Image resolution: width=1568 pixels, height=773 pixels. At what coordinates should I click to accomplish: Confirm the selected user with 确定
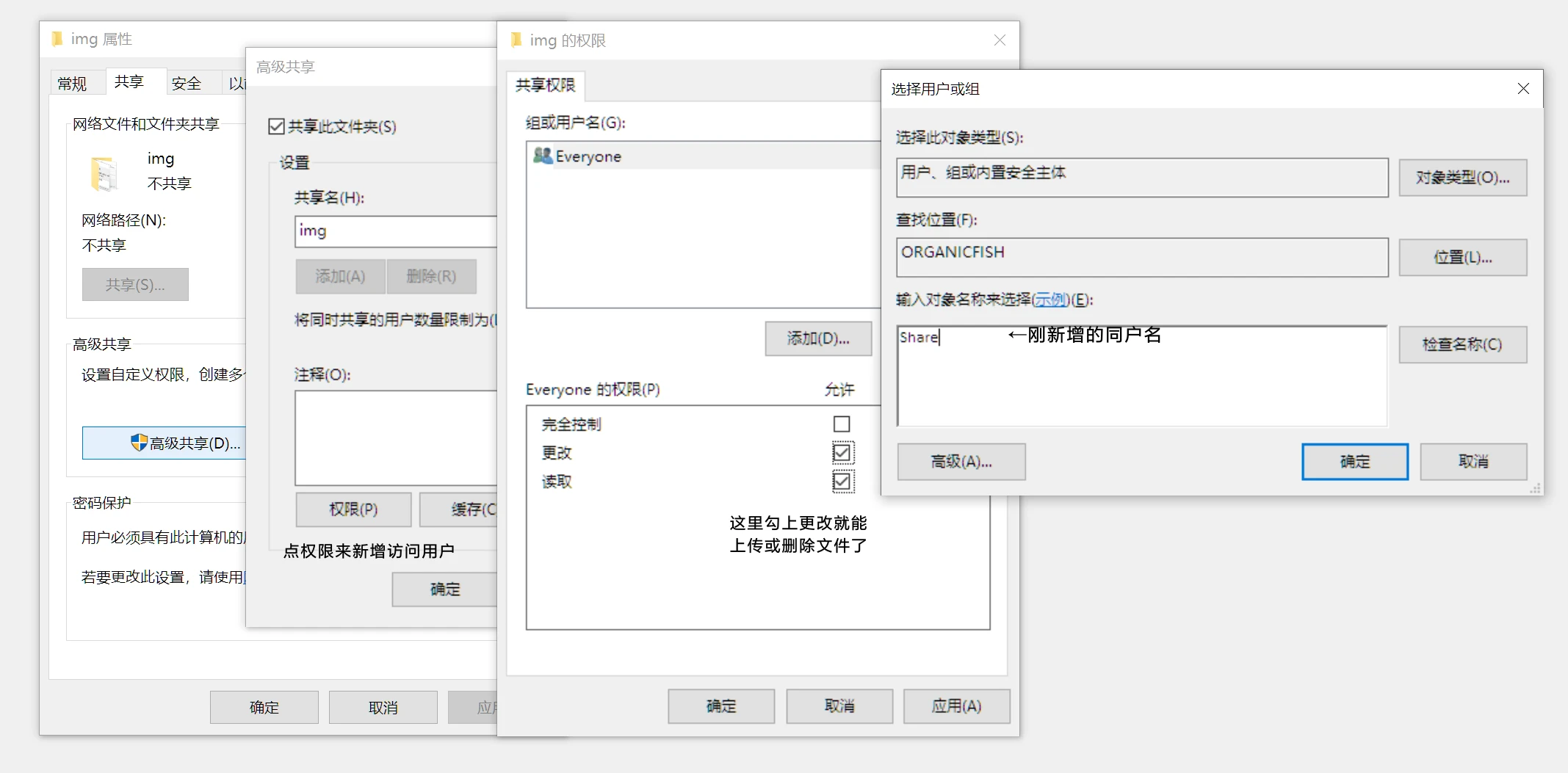pos(1355,462)
